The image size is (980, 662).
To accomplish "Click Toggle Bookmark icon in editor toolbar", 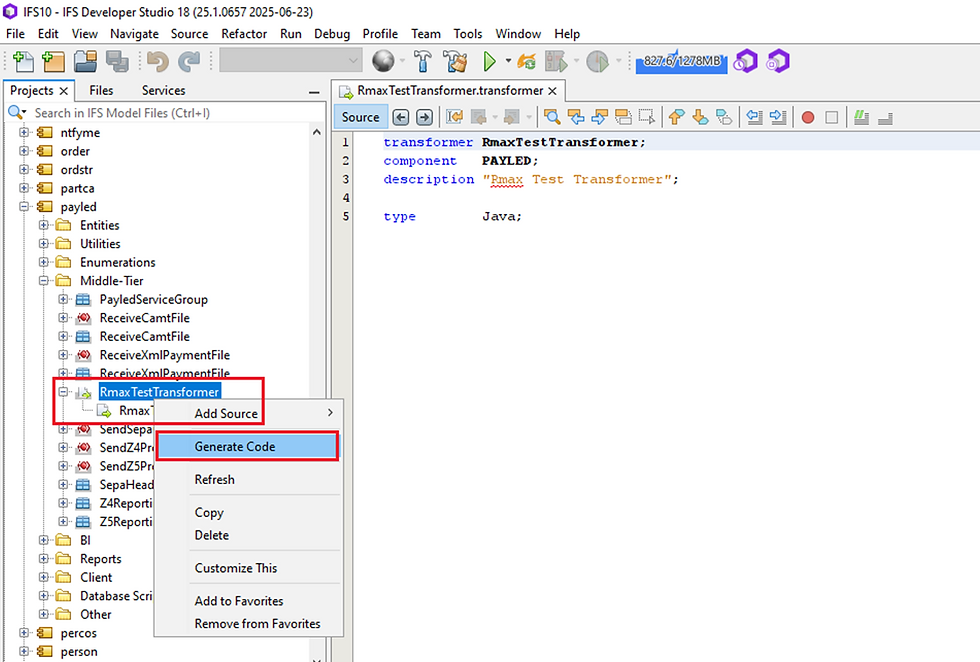I will click(x=724, y=117).
